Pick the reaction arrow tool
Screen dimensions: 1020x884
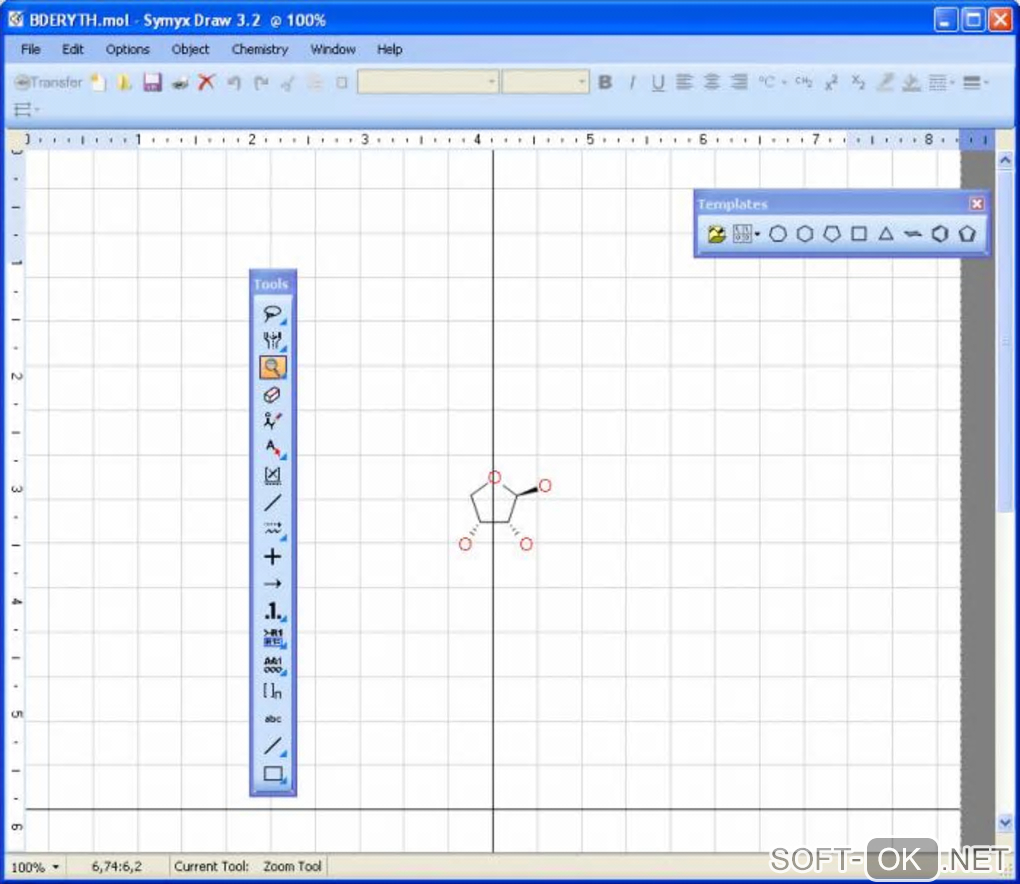click(x=273, y=583)
